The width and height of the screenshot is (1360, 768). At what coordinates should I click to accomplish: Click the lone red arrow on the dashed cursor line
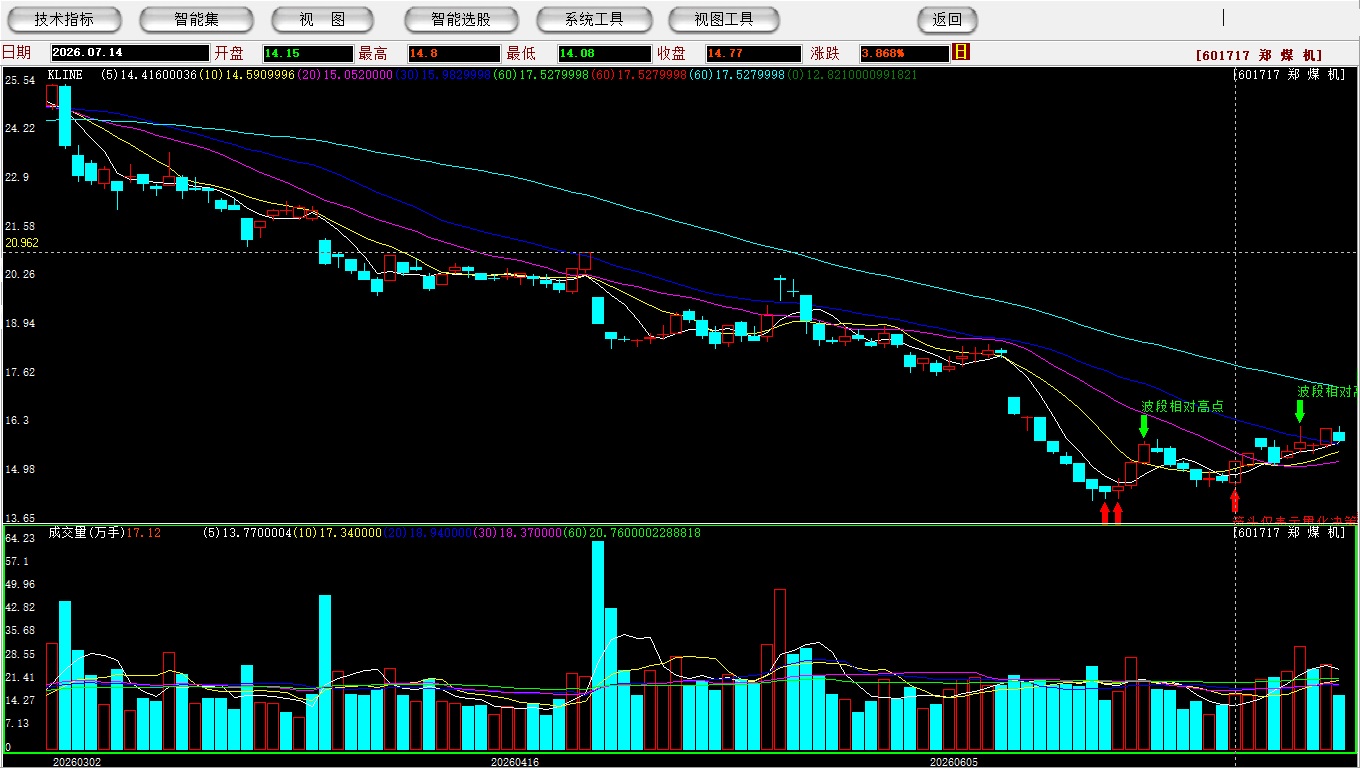pos(1235,502)
